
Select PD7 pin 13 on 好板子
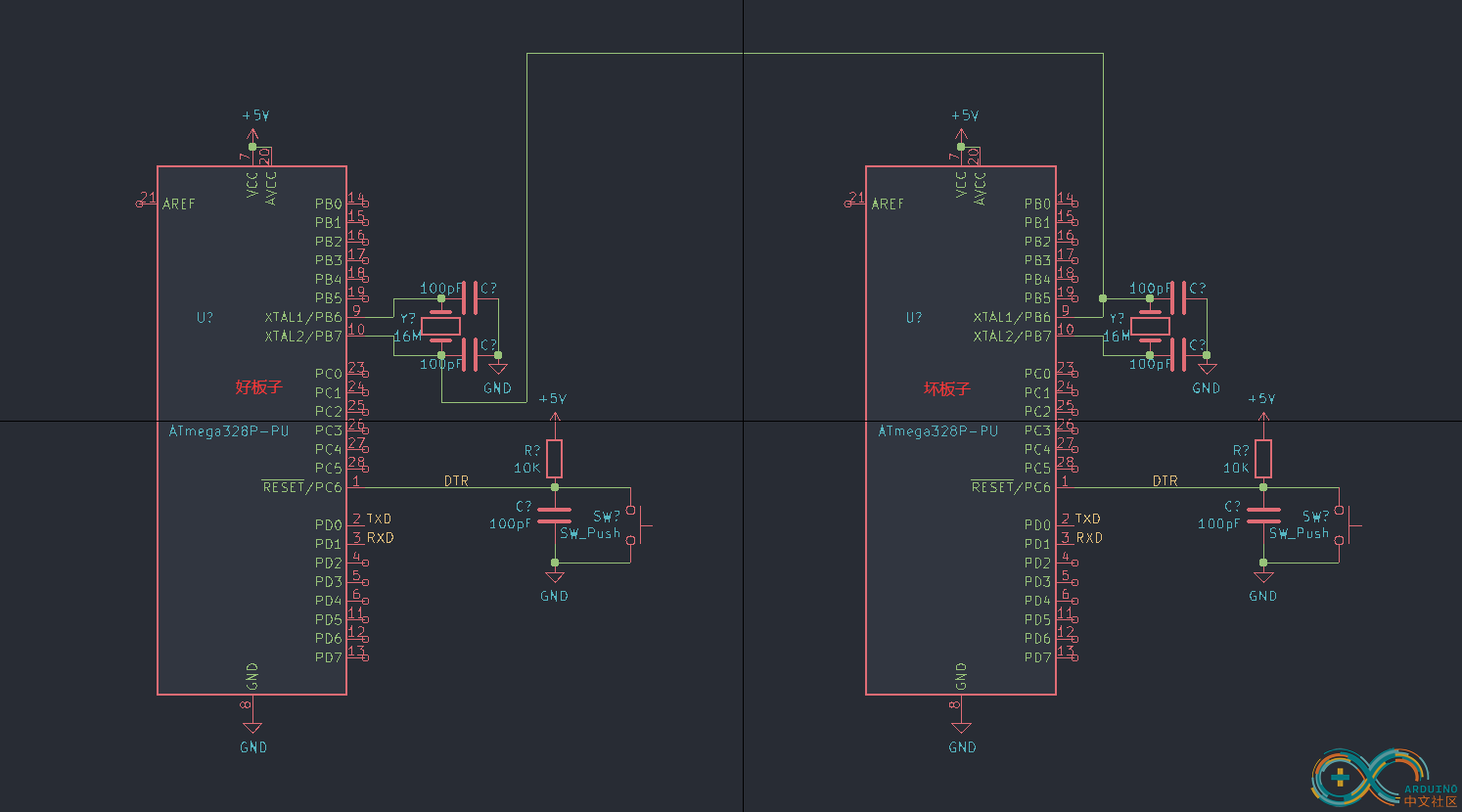click(x=357, y=656)
